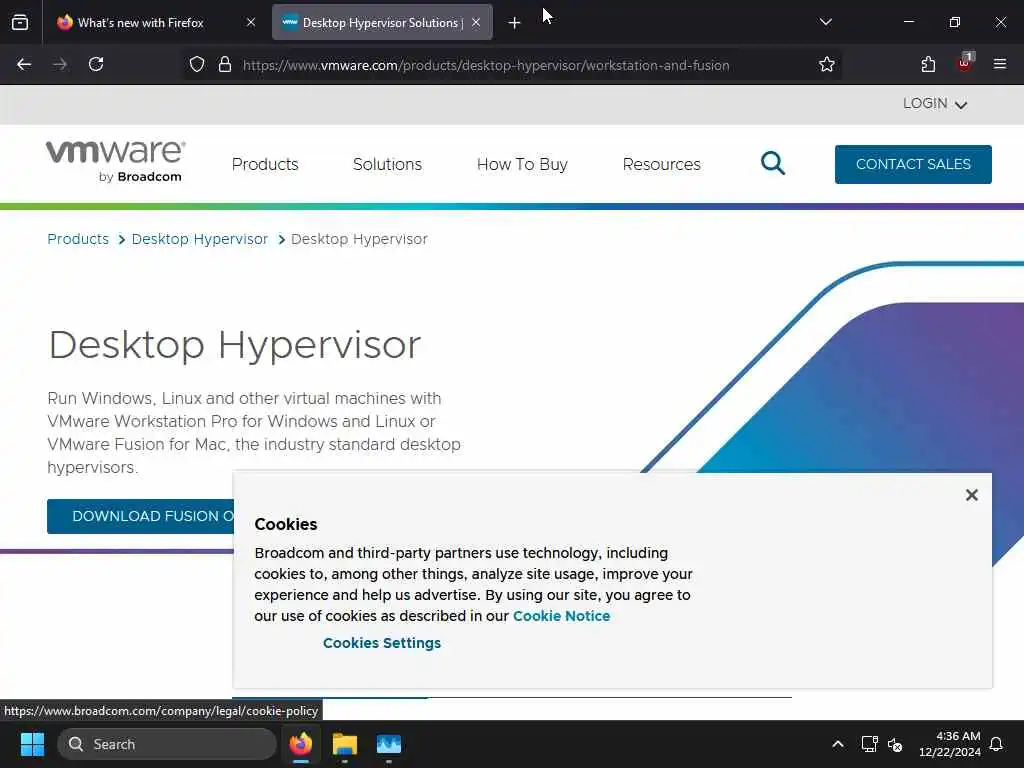
Task: Open File Explorer from the taskbar
Action: [345, 744]
